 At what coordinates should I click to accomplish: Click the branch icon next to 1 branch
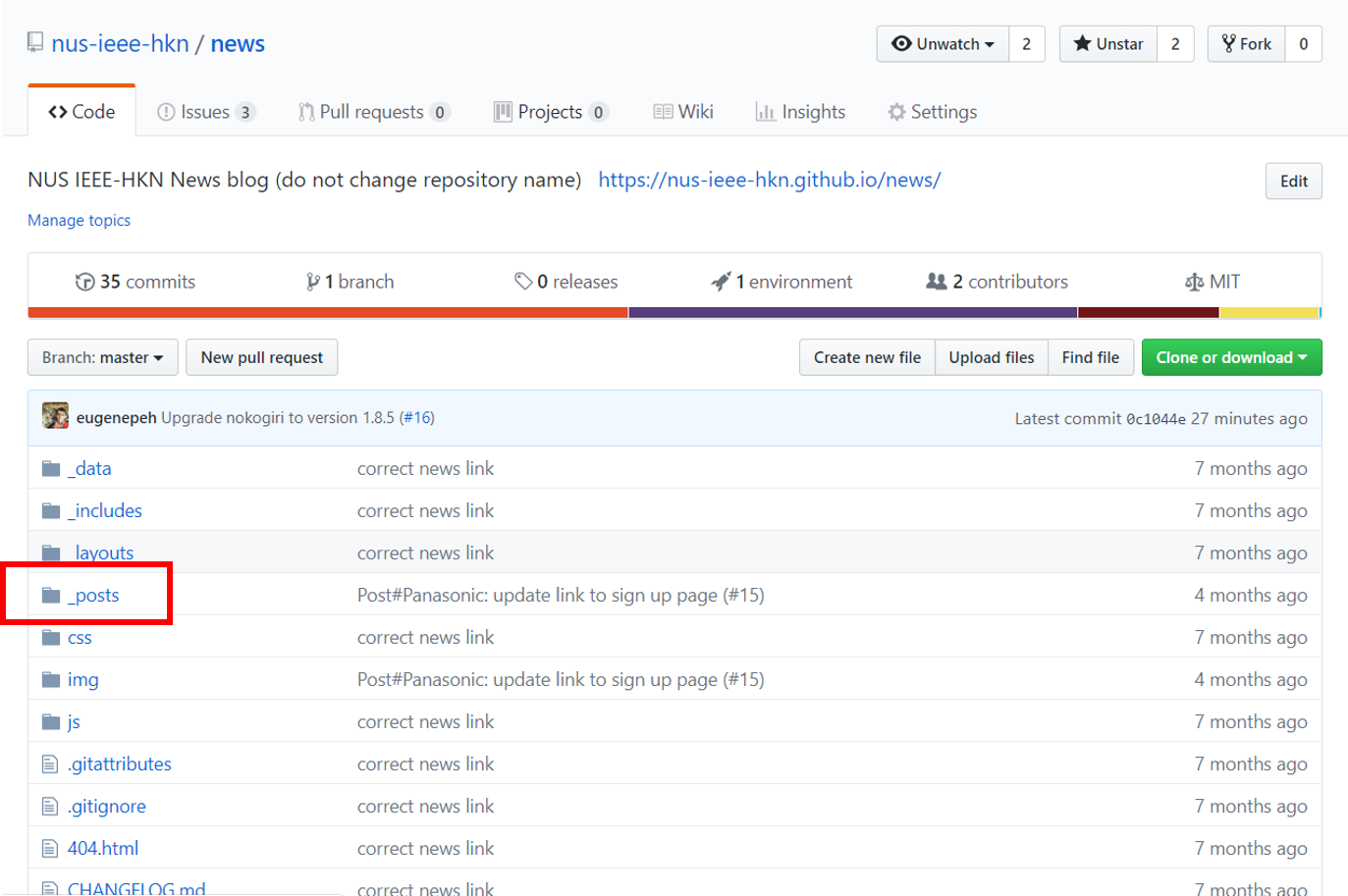[313, 282]
